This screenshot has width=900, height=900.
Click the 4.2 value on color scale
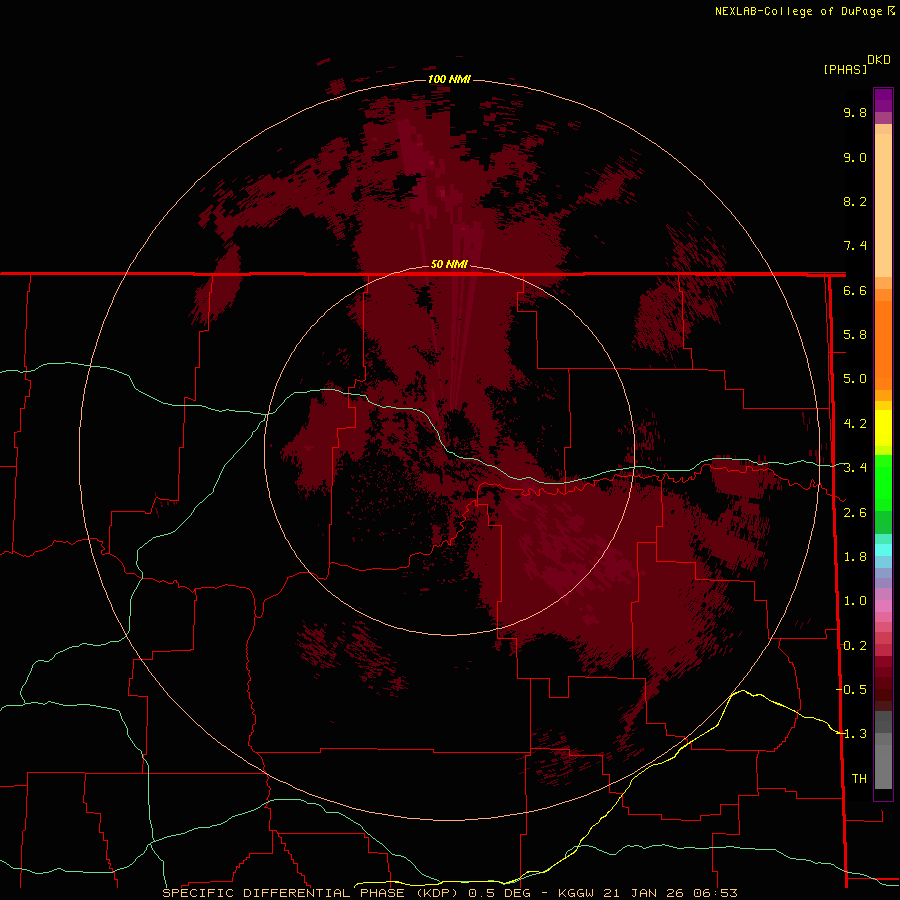855,424
